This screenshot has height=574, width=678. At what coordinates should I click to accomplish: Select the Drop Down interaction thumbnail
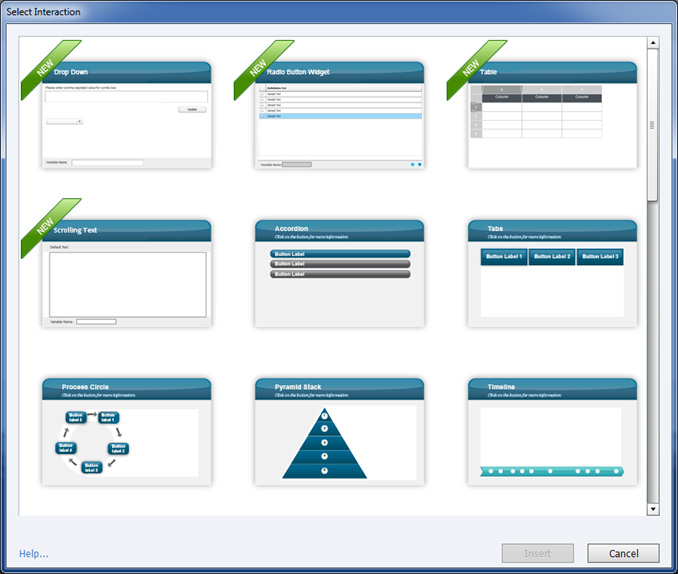(x=127, y=115)
